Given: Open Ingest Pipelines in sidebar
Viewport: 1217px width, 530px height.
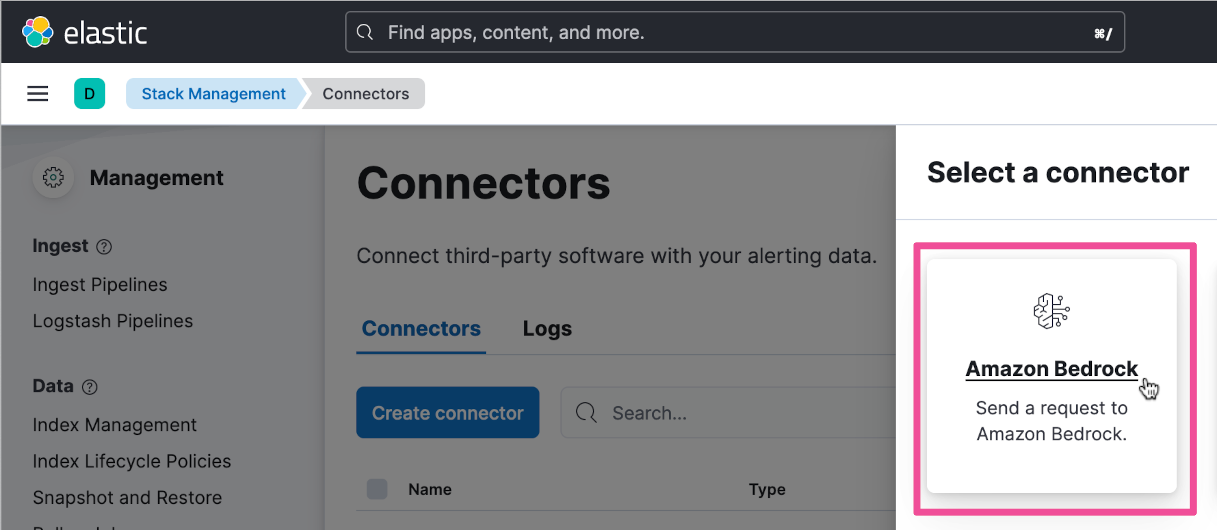Looking at the screenshot, I should pos(100,285).
